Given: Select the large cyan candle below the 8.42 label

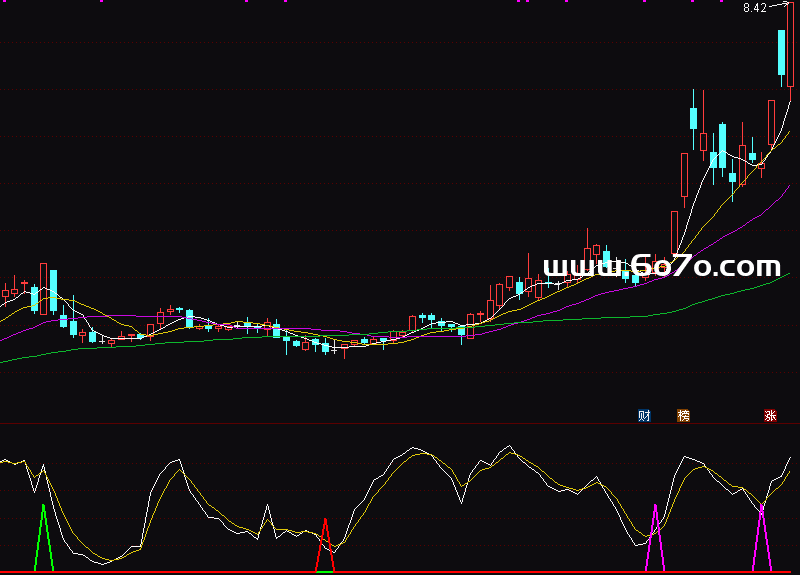Looking at the screenshot, I should (x=780, y=52).
